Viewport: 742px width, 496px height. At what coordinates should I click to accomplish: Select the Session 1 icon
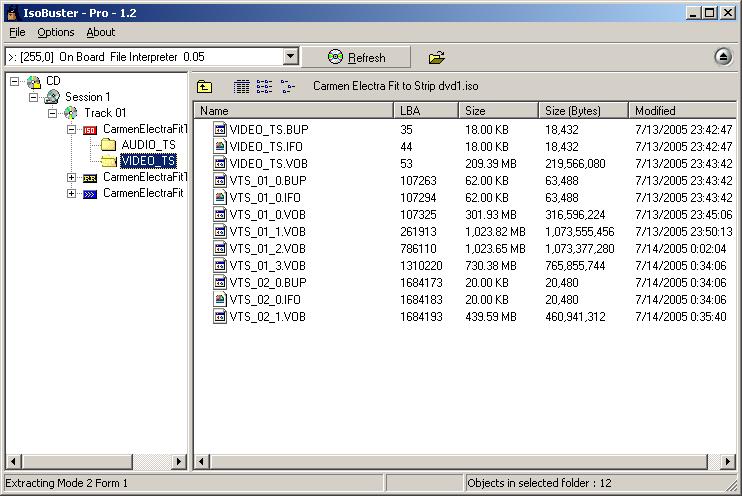coord(52,97)
